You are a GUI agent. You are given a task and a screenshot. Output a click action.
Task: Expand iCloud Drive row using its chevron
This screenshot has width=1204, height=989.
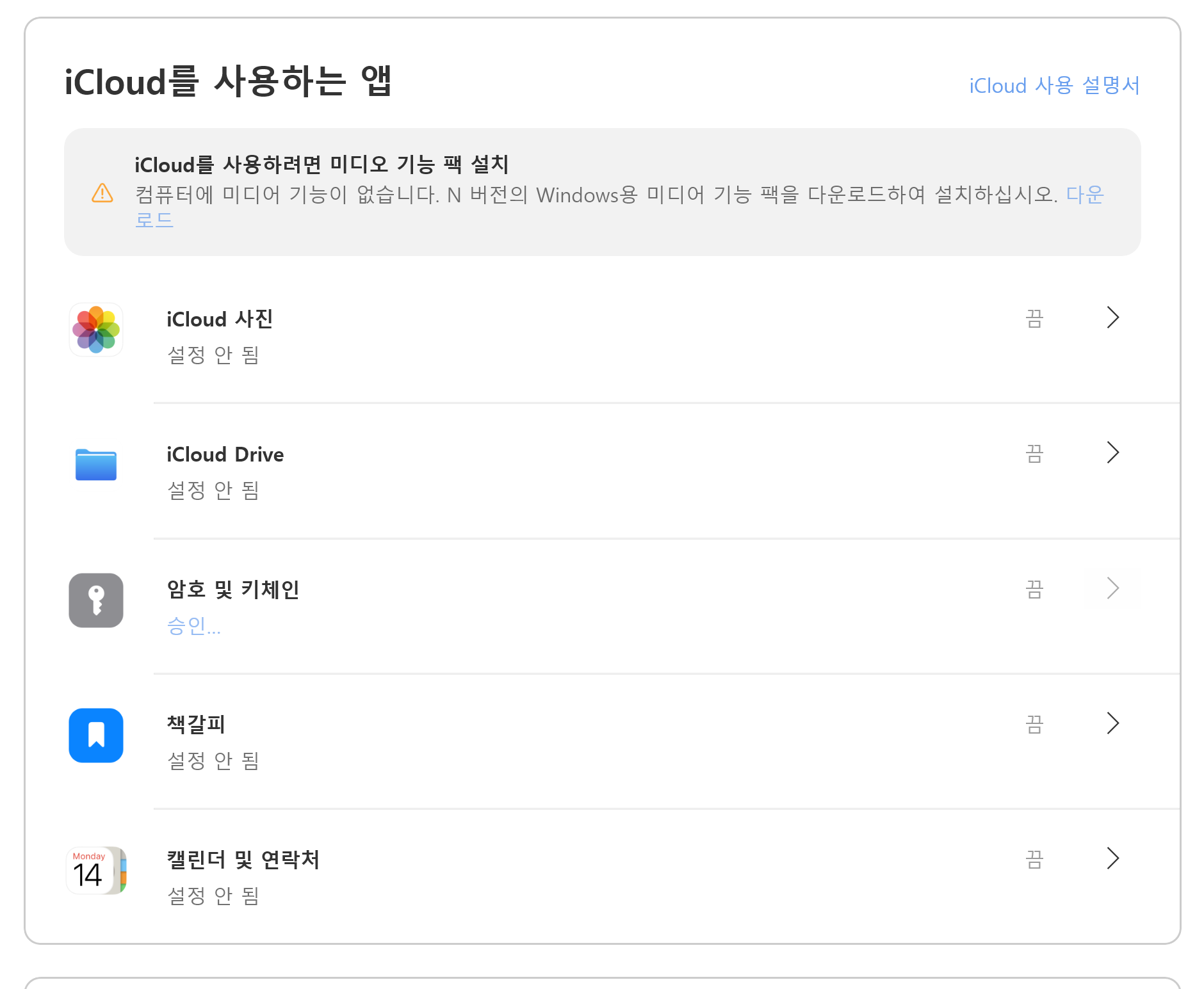point(1113,453)
